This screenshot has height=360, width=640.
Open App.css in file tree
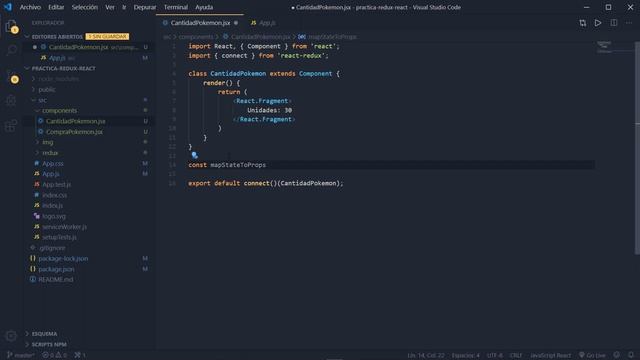point(53,164)
